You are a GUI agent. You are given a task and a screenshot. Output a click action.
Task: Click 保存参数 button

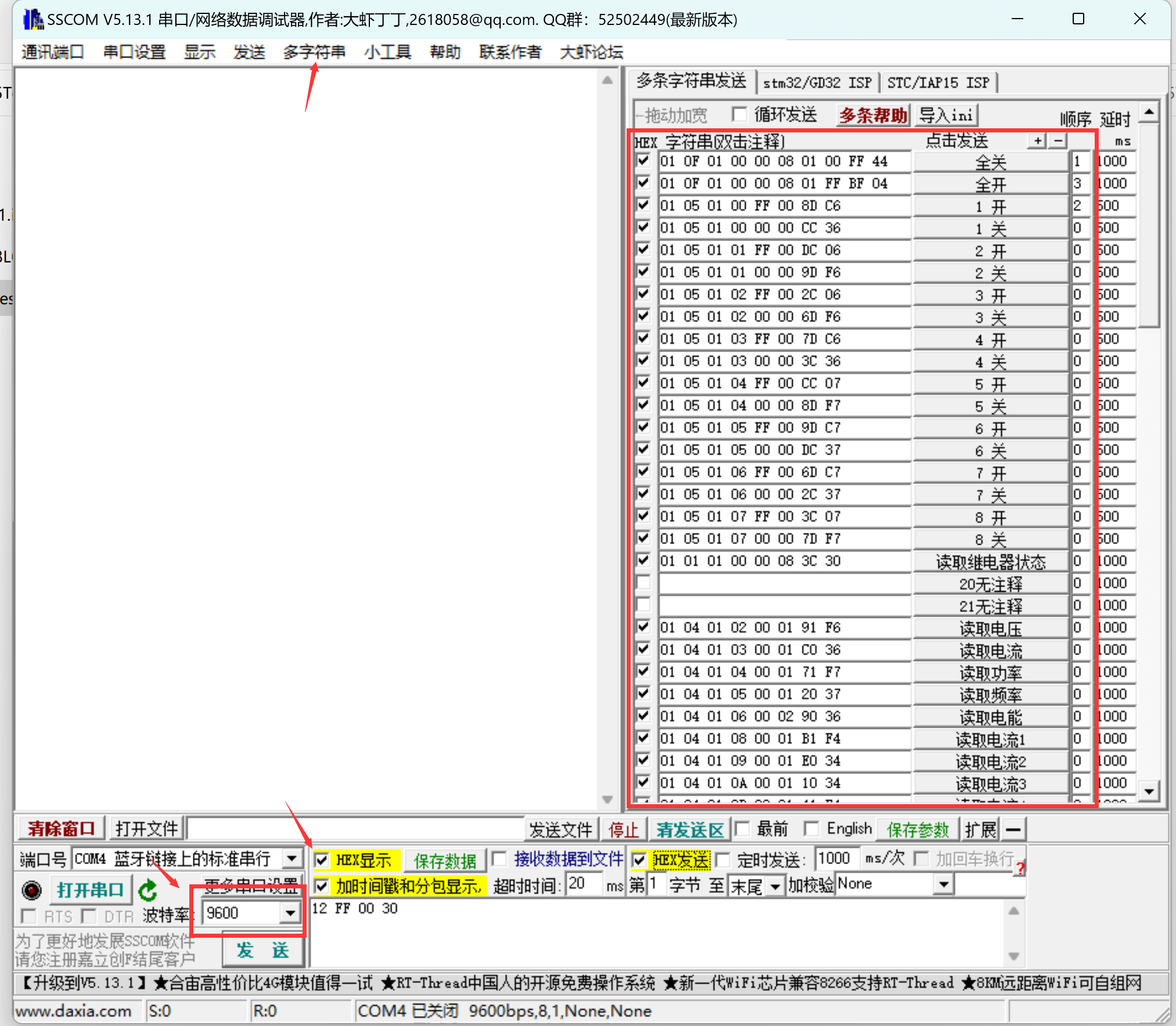coord(917,829)
